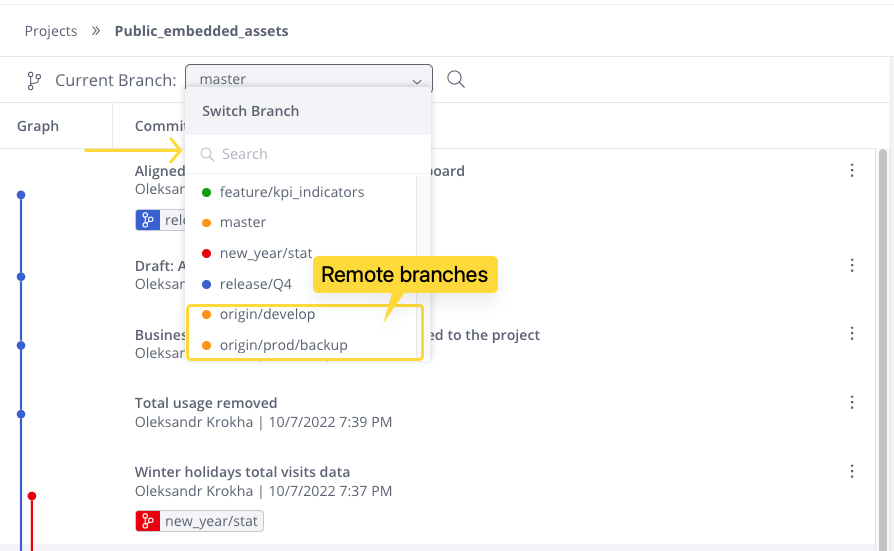Open kebab menu for Total usage removed commit
The height and width of the screenshot is (551, 894).
point(852,403)
